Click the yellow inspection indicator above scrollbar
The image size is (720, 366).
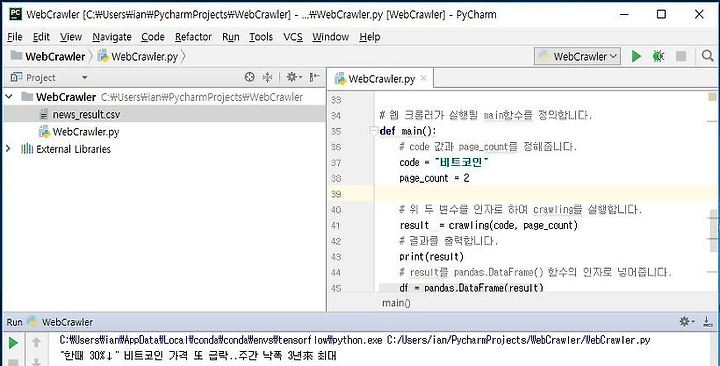pos(713,96)
